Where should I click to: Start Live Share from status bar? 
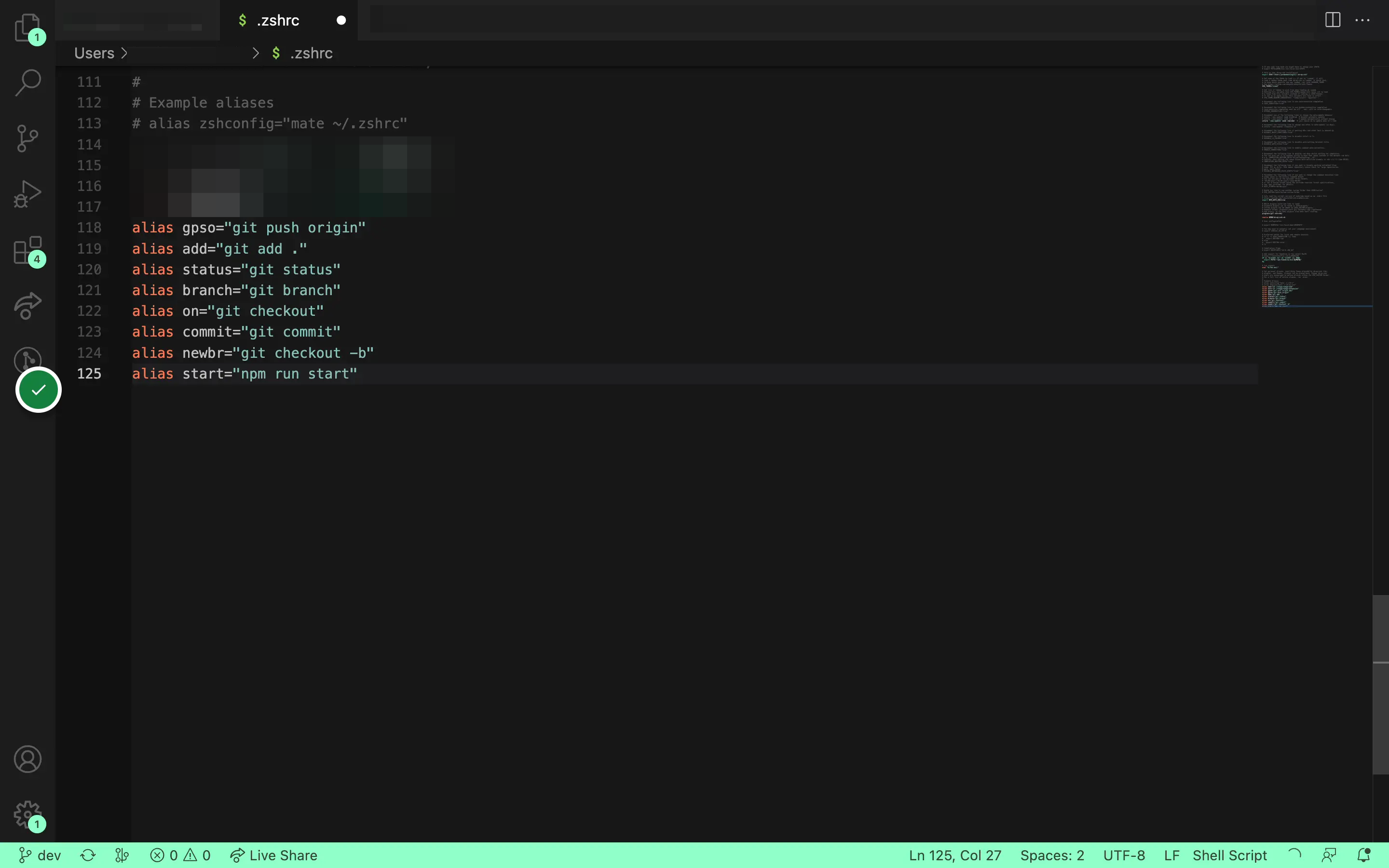(273, 855)
